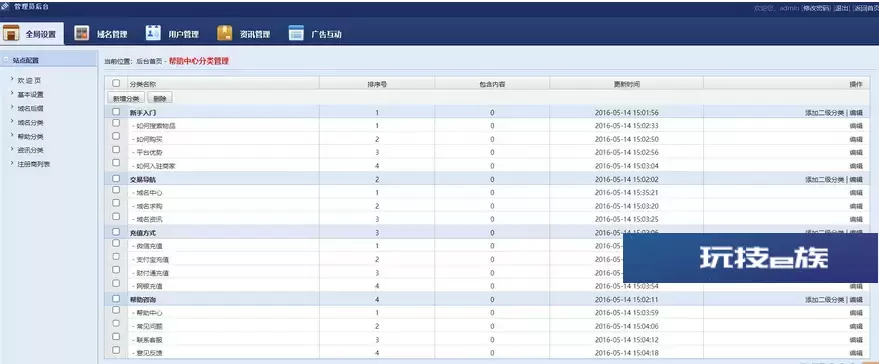Click 编辑 in the 如何入驻商家 row

pyautogui.click(x=856, y=166)
